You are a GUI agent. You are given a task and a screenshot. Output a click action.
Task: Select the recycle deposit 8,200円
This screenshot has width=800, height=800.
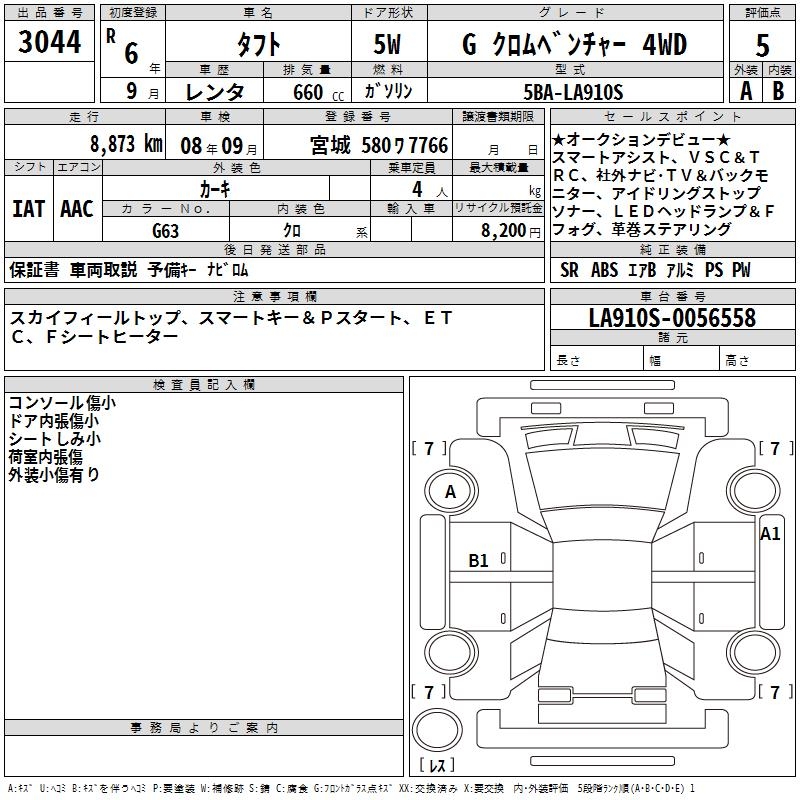pos(511,231)
